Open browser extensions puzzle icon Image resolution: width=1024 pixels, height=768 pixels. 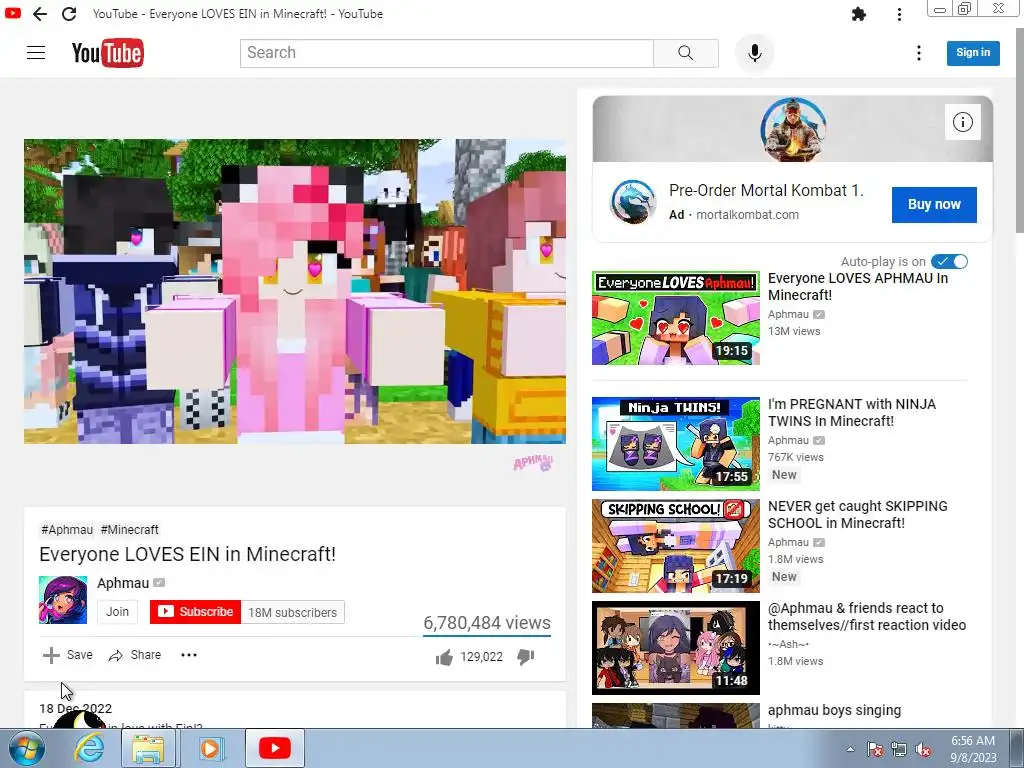[x=859, y=14]
